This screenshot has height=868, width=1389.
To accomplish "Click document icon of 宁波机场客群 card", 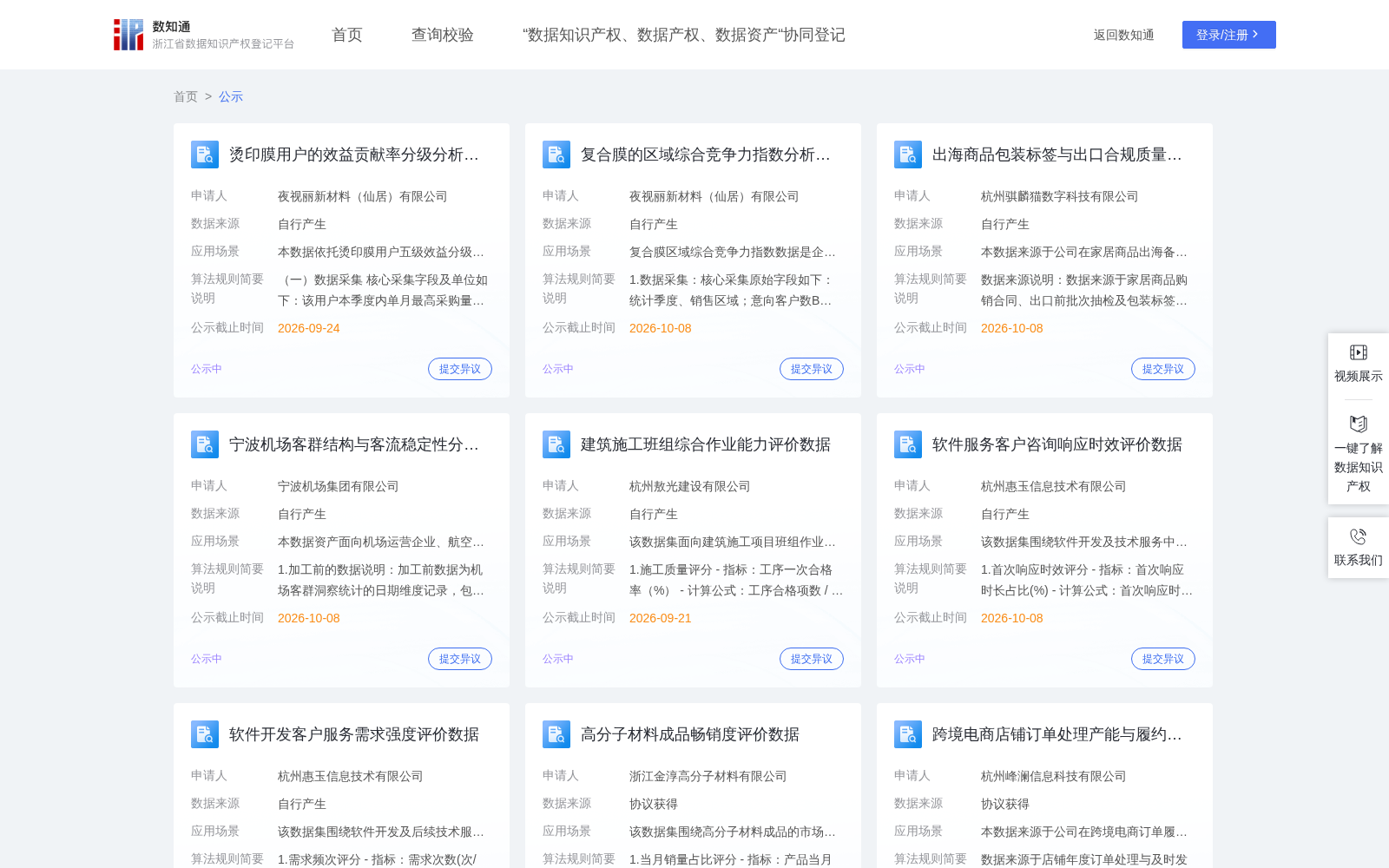I will click(x=205, y=444).
